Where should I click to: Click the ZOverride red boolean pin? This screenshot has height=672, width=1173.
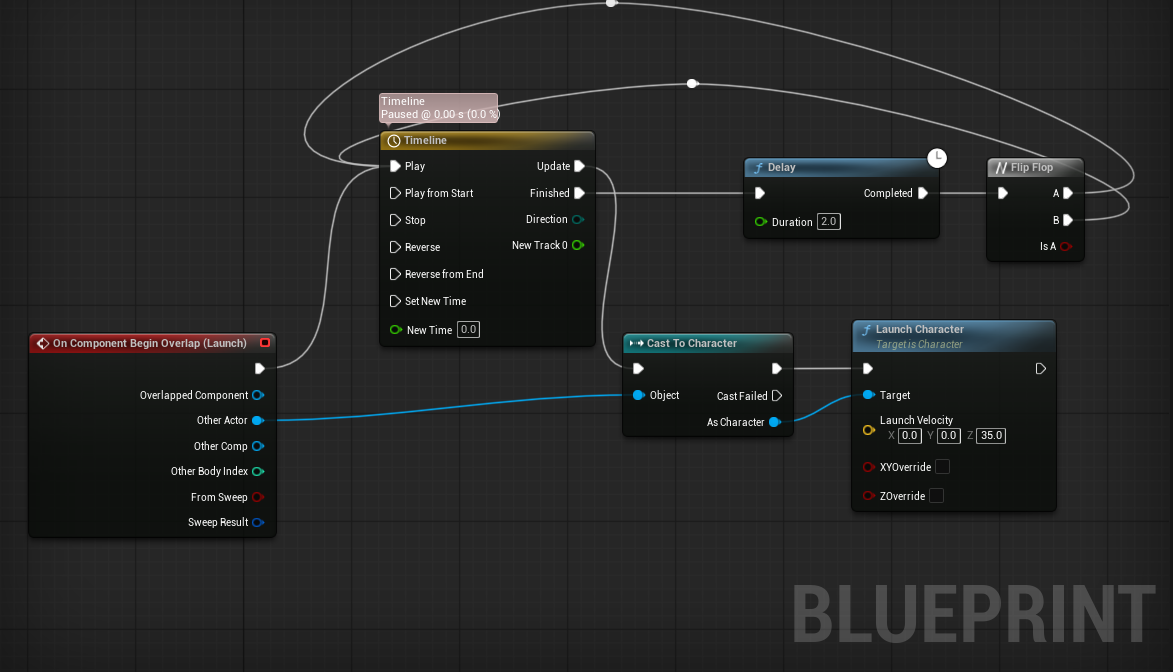[x=869, y=495]
